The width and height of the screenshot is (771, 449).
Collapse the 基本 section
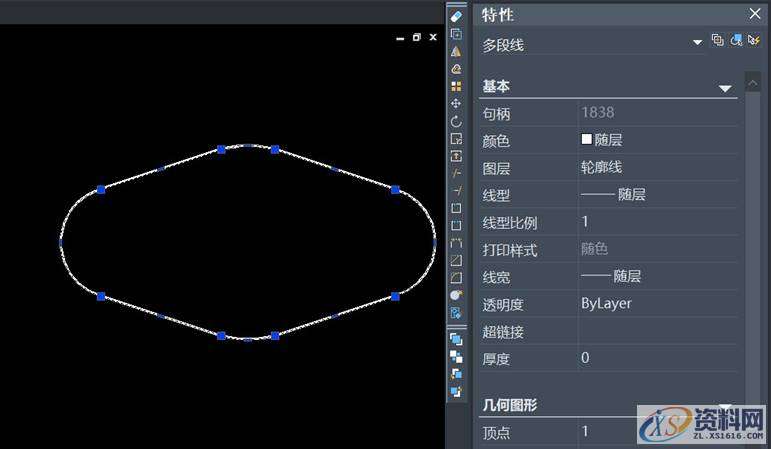(725, 89)
